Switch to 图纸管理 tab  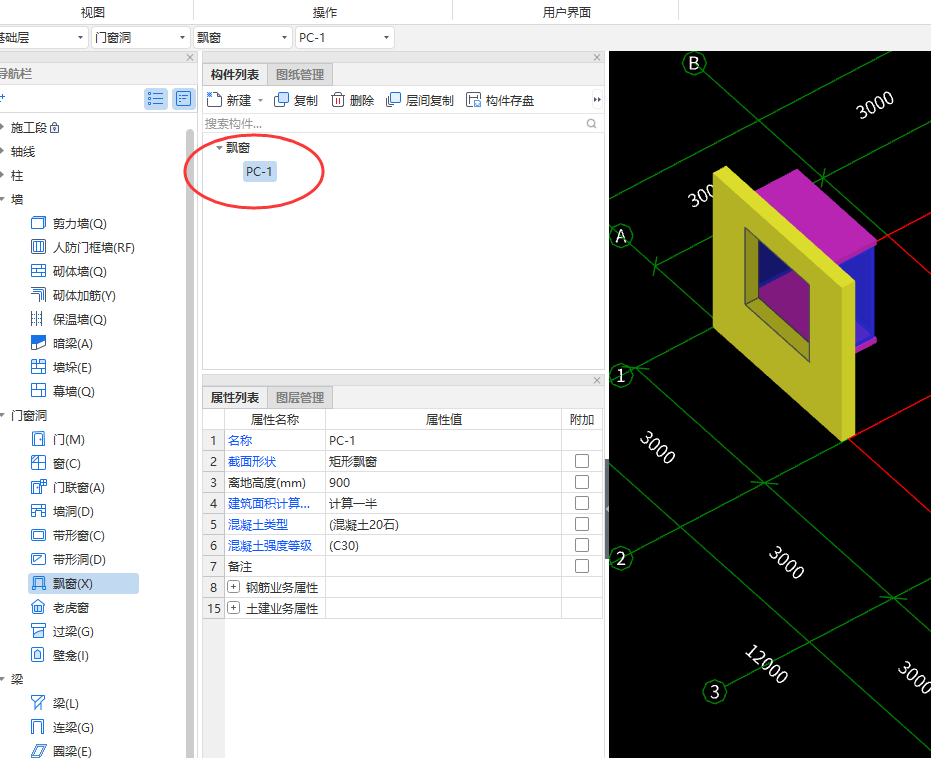300,75
